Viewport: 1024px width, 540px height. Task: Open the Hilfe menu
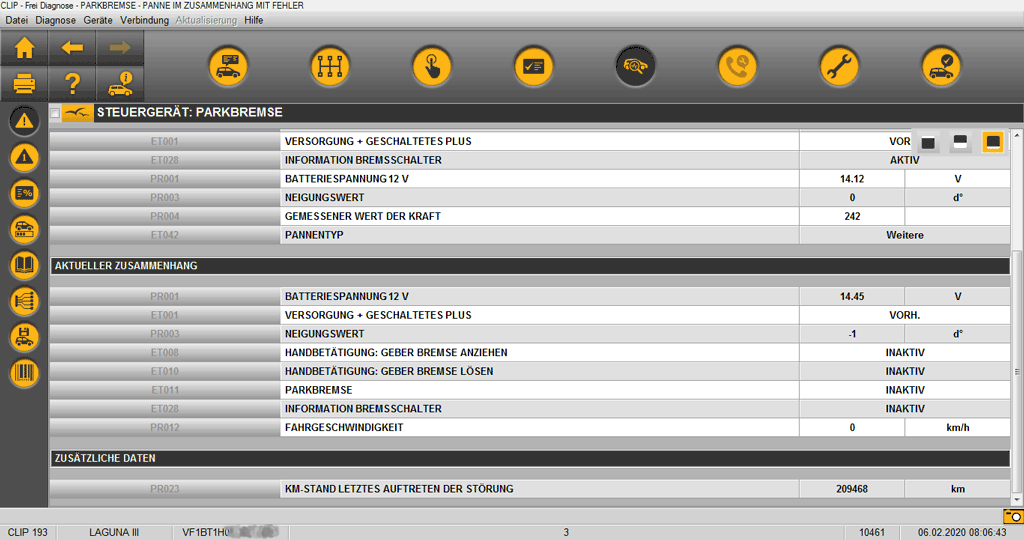click(253, 20)
